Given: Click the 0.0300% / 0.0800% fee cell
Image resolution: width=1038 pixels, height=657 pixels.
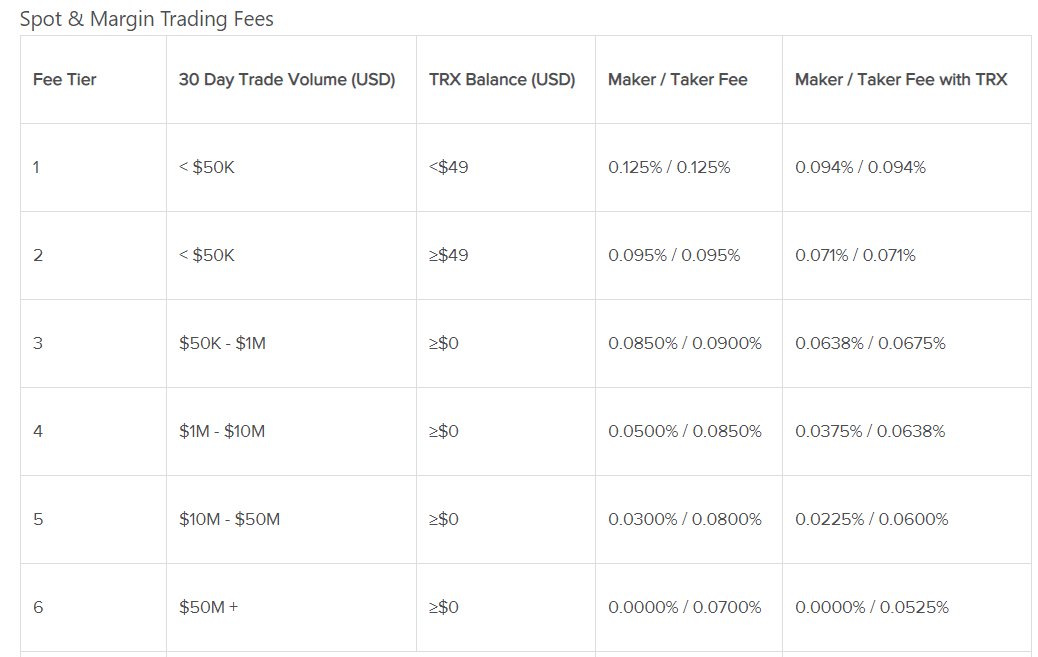Looking at the screenshot, I should [x=685, y=519].
